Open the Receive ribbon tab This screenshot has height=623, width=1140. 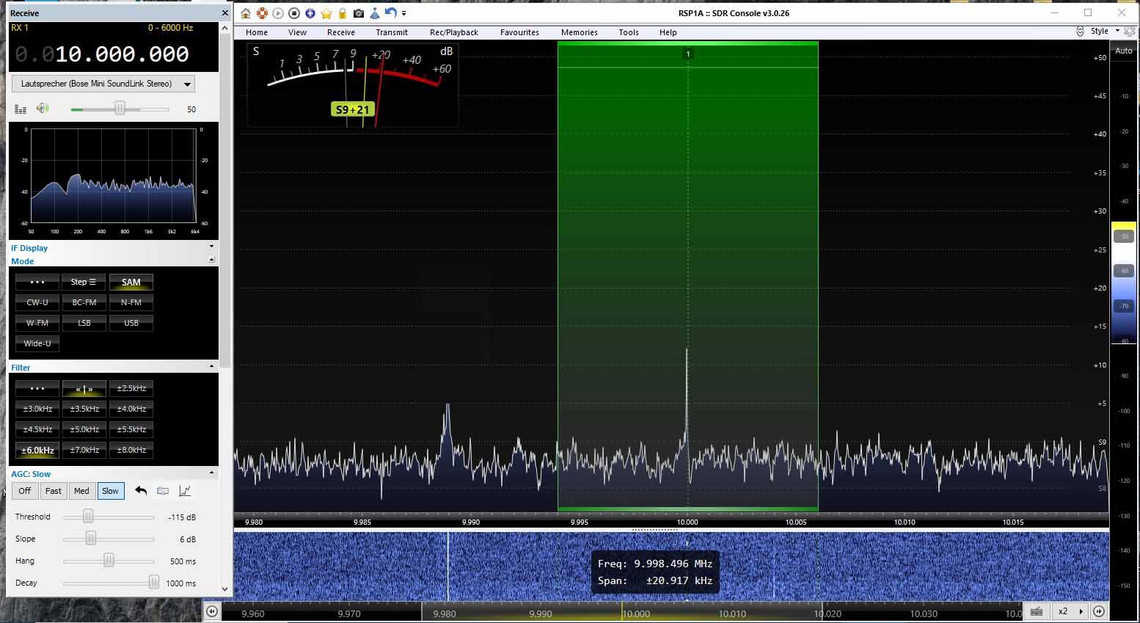coord(341,32)
